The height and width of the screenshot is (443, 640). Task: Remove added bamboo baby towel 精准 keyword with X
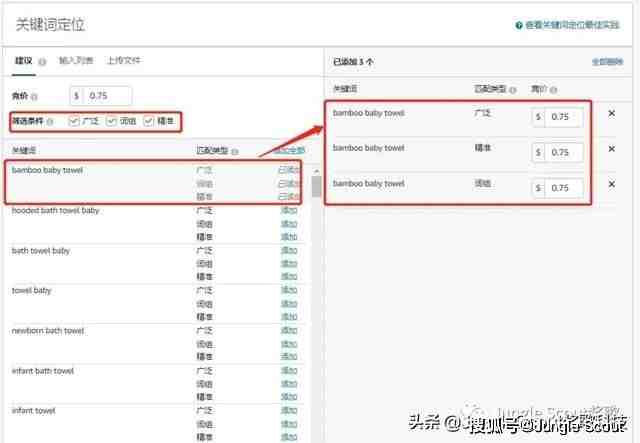(611, 149)
